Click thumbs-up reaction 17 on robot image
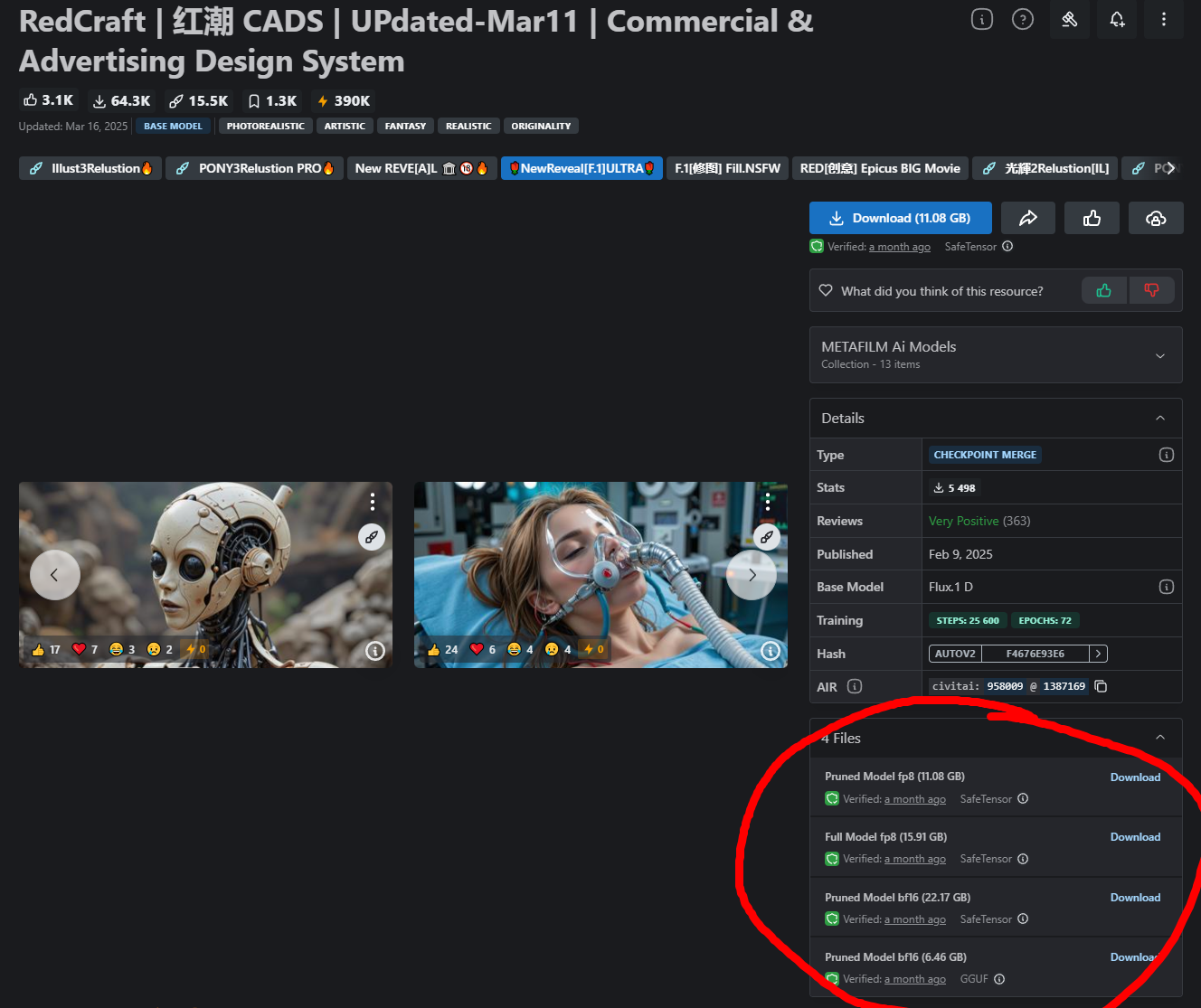 [x=45, y=649]
